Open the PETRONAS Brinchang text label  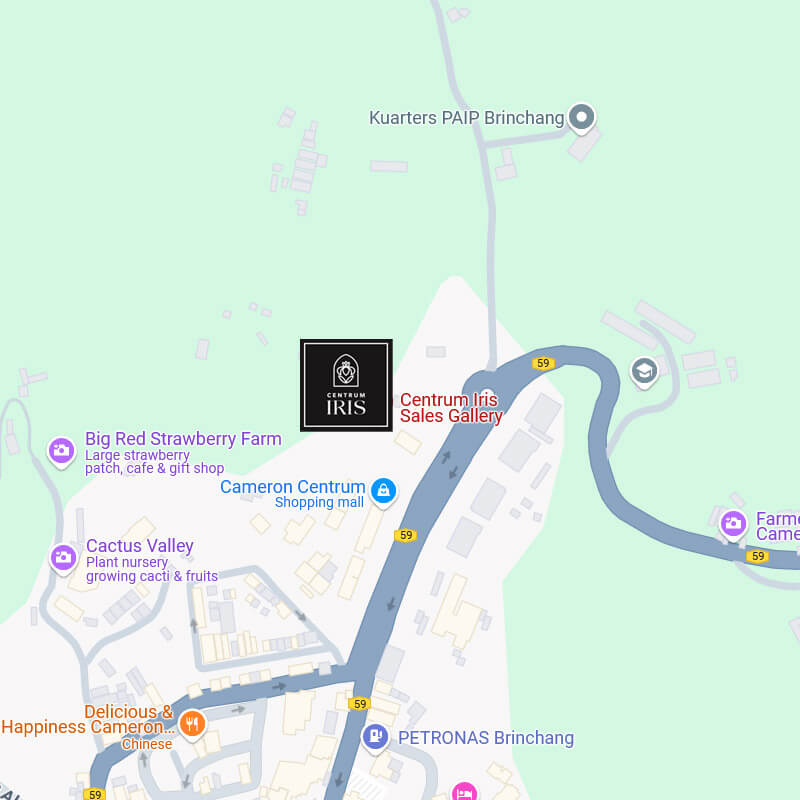pyautogui.click(x=486, y=738)
